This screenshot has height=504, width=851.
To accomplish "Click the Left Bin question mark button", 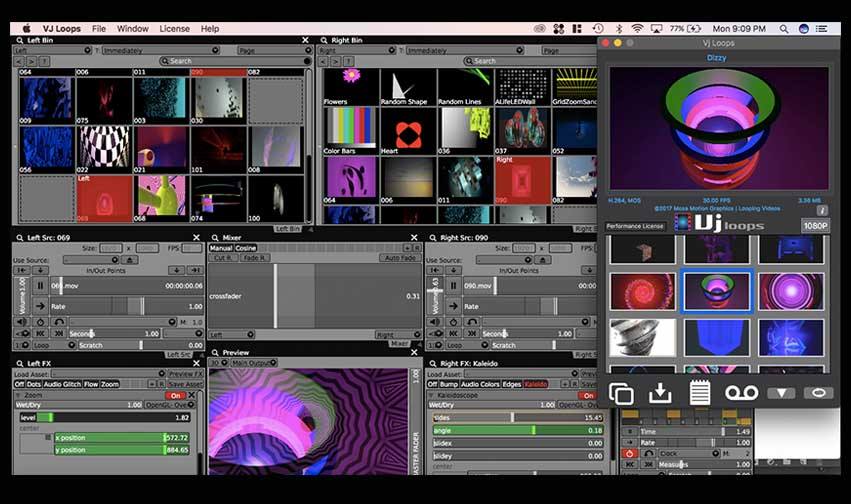I will click(x=45, y=61).
